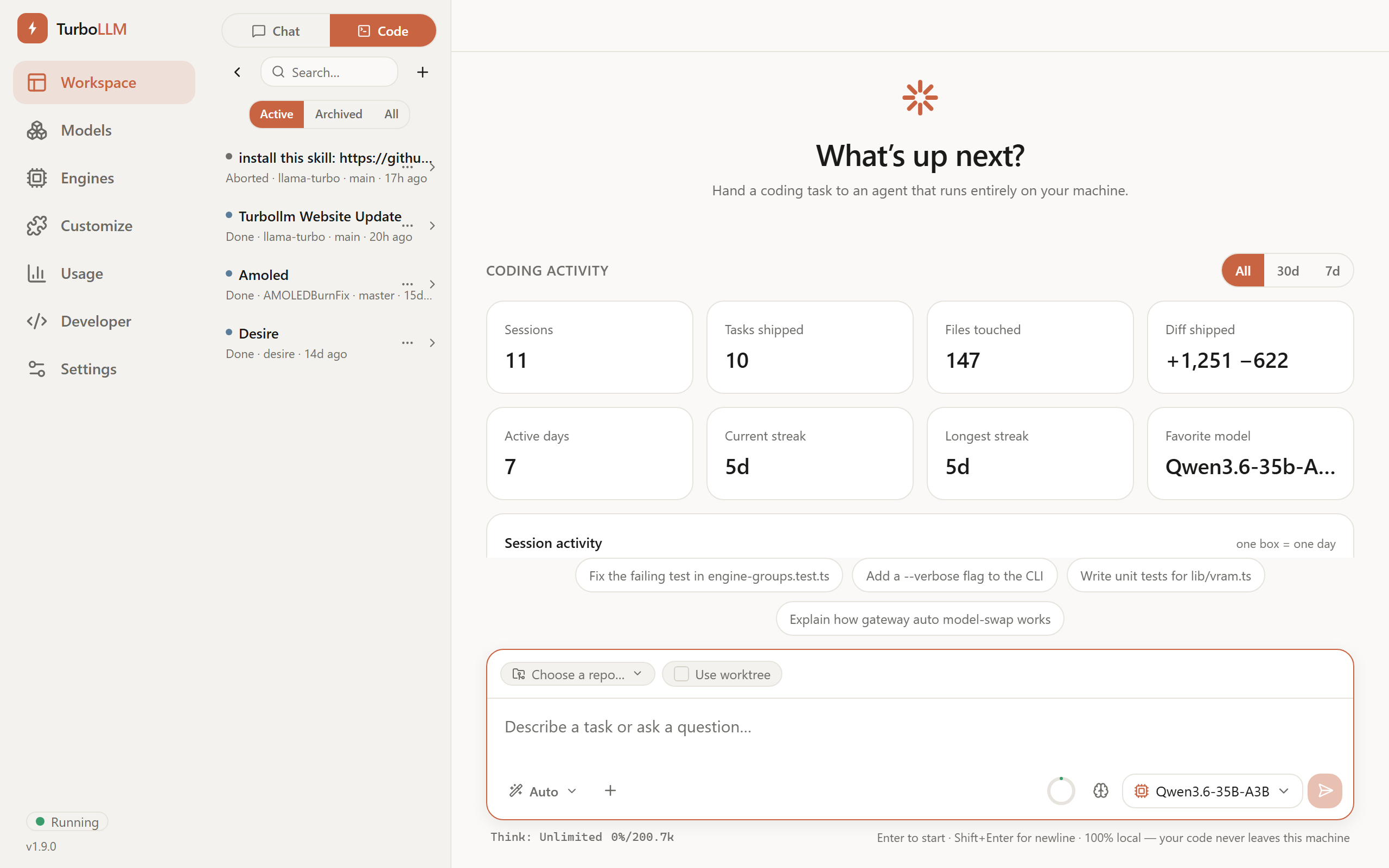
Task: Open the Usage section
Action: click(104, 273)
